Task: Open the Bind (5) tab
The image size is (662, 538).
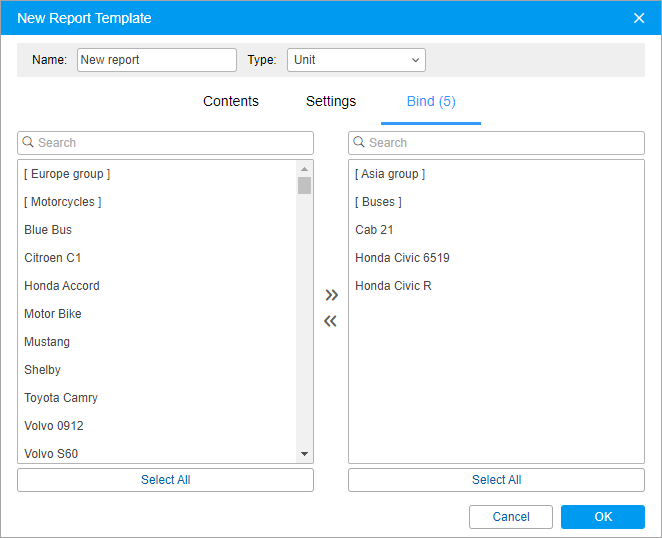Action: [431, 101]
